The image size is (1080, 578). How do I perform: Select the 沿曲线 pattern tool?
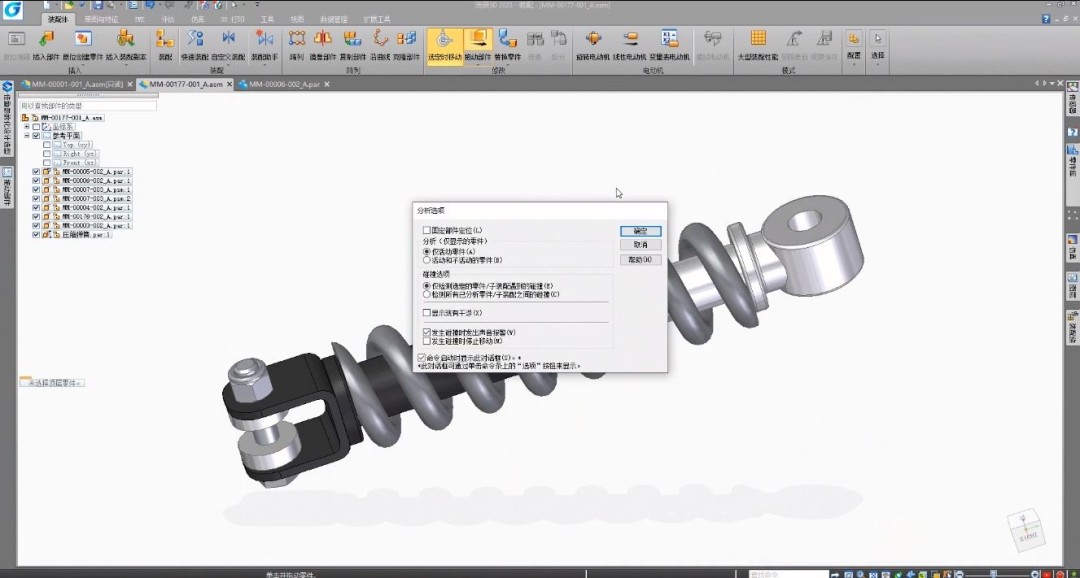pyautogui.click(x=379, y=40)
